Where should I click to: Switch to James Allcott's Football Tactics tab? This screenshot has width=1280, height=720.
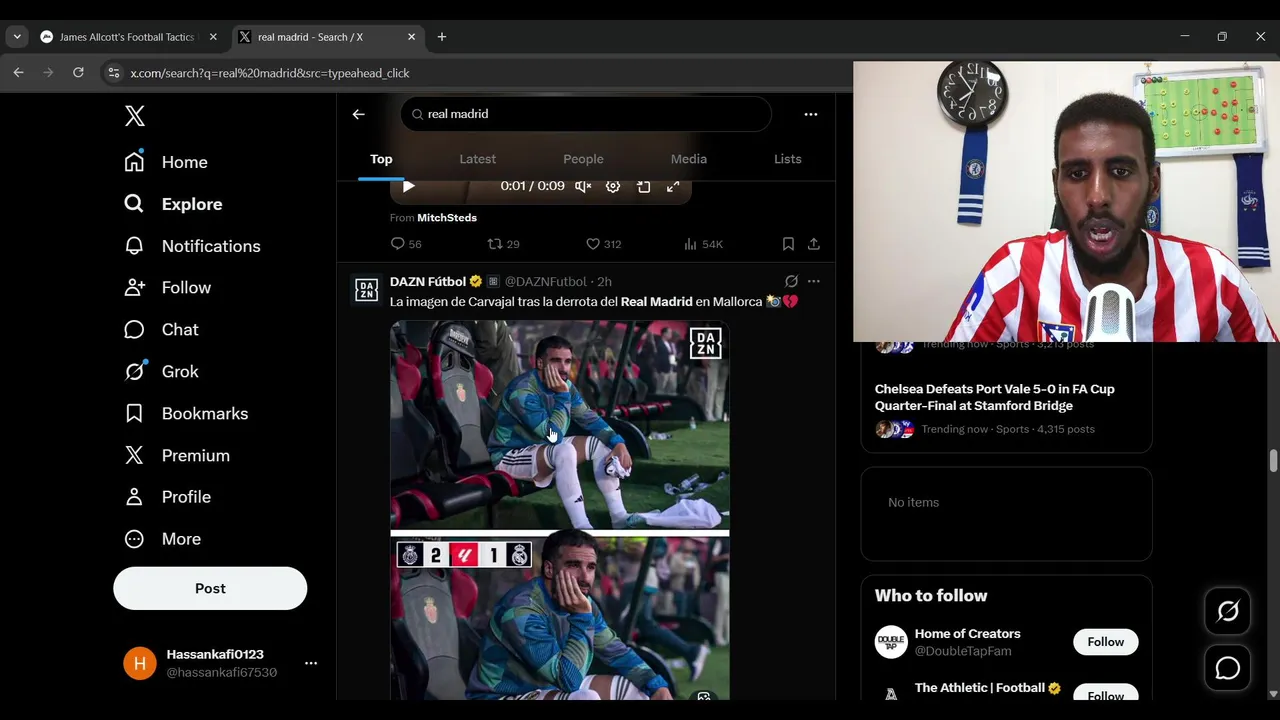tap(129, 37)
